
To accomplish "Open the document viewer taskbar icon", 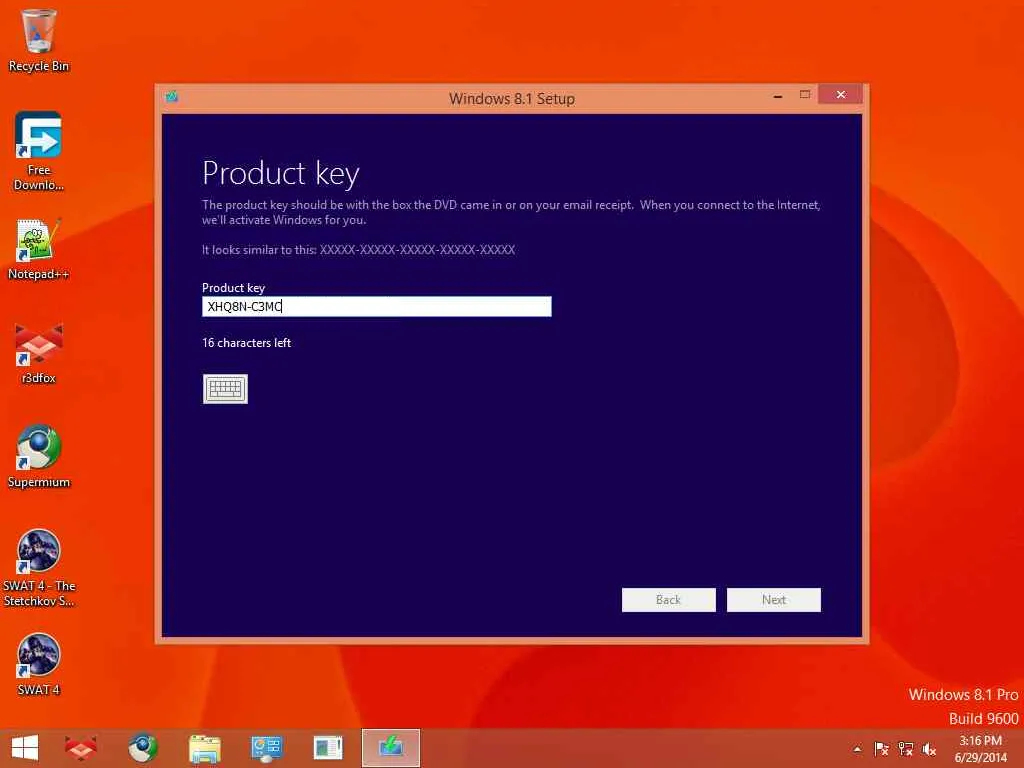I will [x=328, y=748].
